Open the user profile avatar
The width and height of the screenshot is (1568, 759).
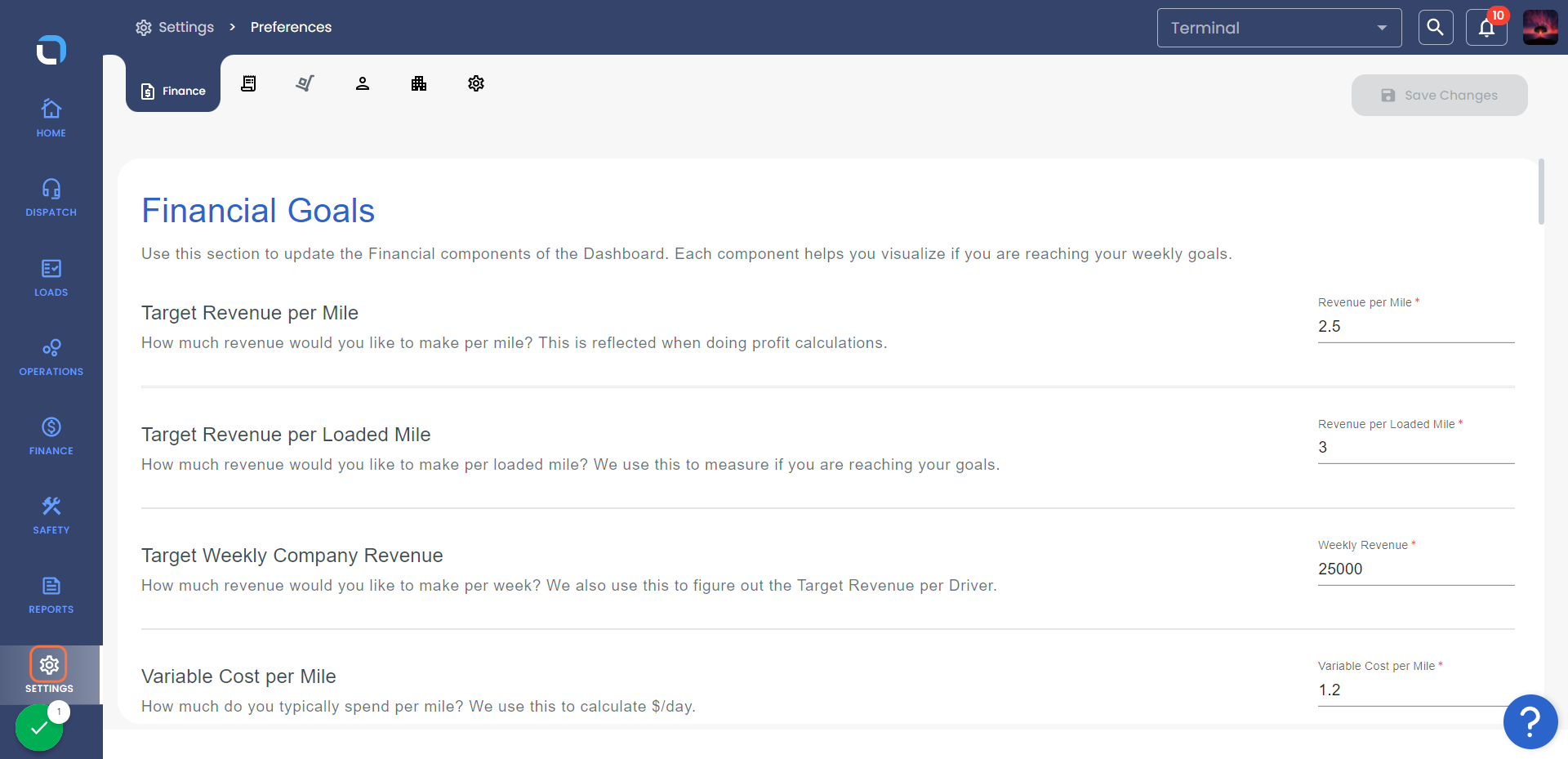point(1540,28)
